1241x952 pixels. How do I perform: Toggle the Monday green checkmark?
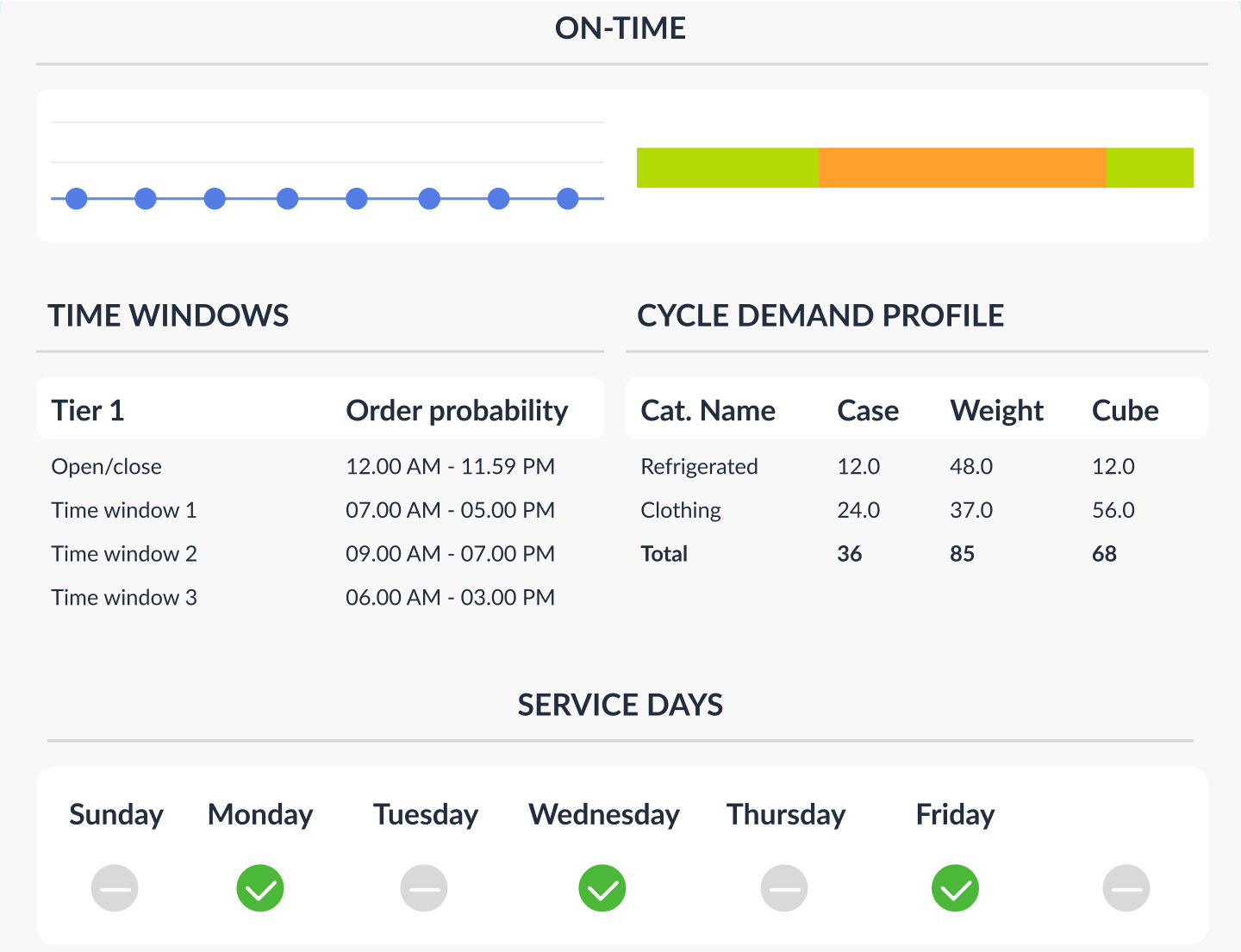coord(260,888)
